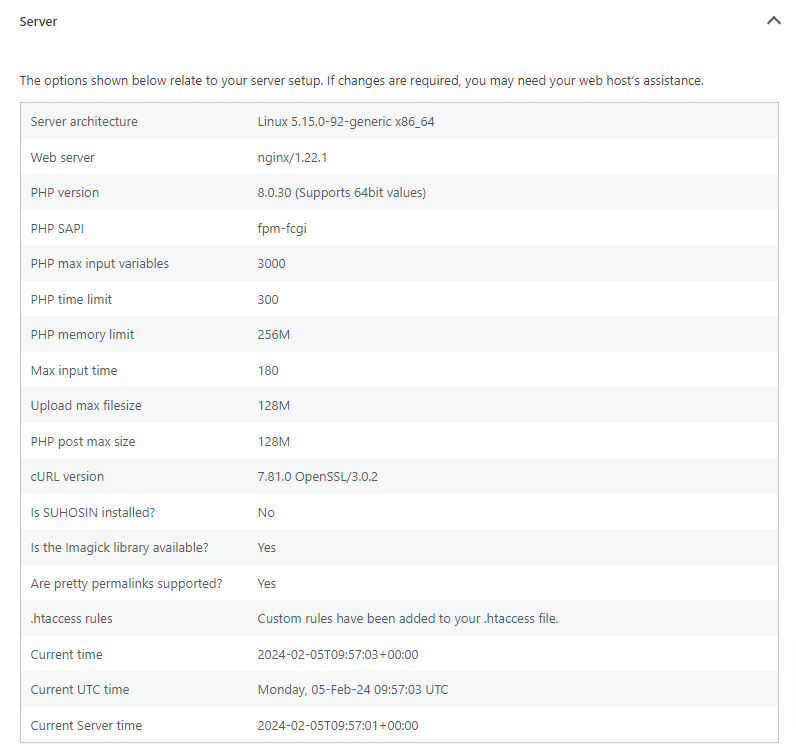Viewport: 796px width, 754px height.
Task: Click the Server accordion heading
Action: (x=38, y=21)
